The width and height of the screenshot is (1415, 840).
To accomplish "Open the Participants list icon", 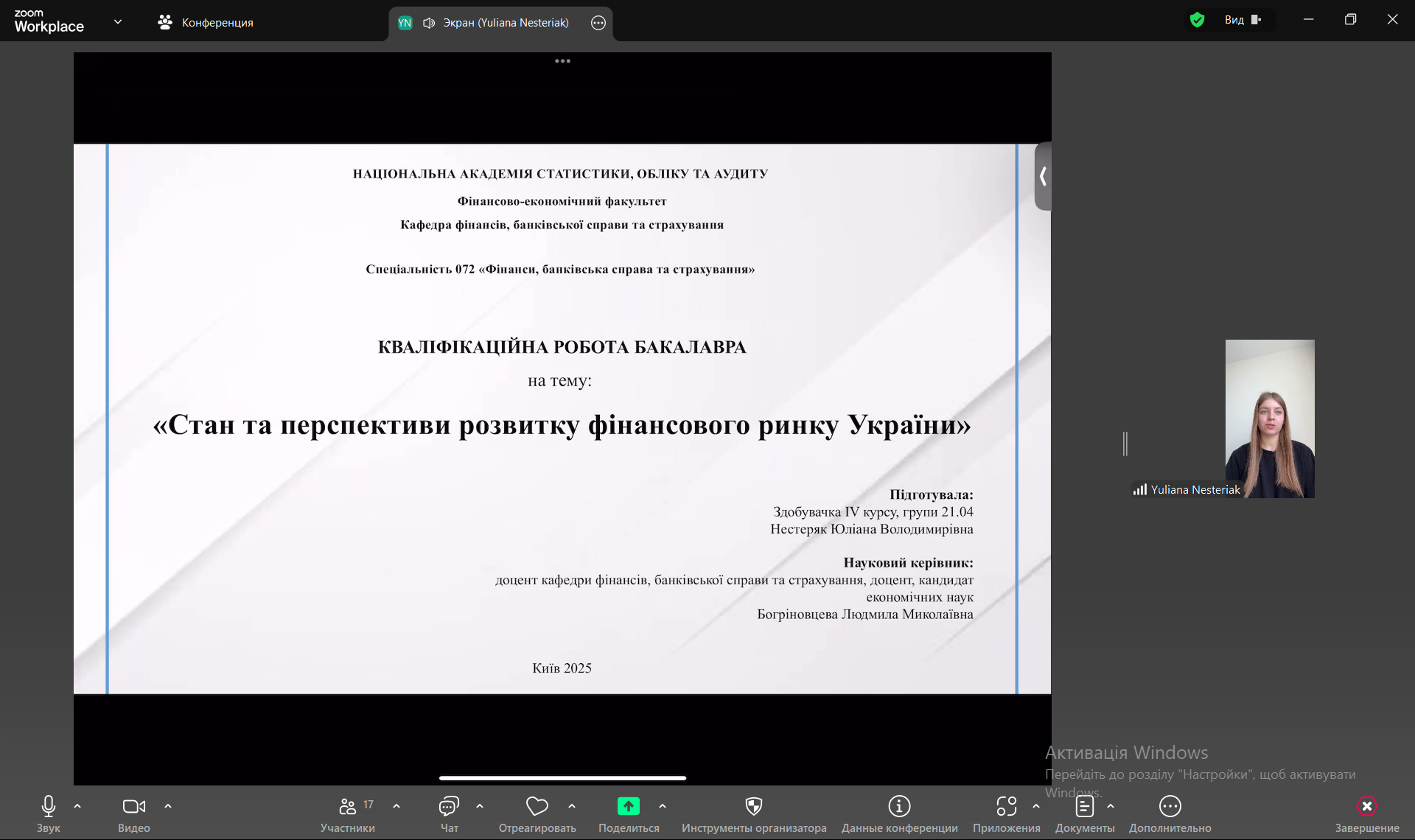I will (347, 807).
